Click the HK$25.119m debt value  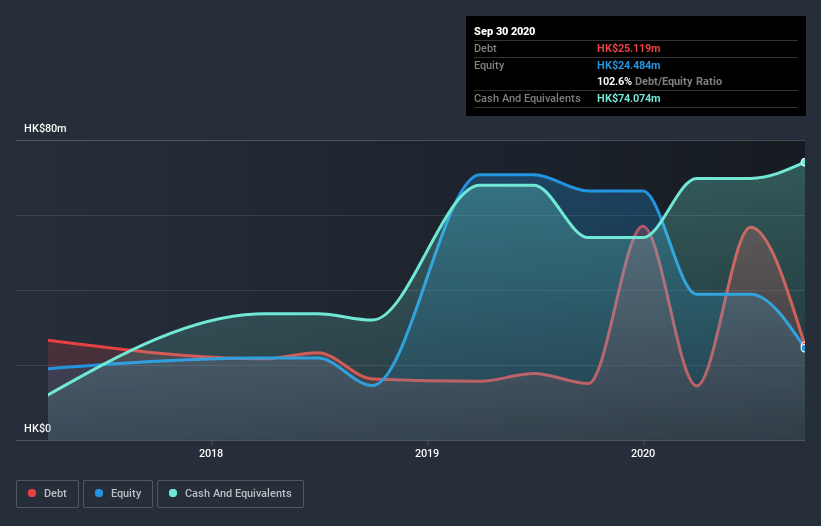click(x=628, y=48)
